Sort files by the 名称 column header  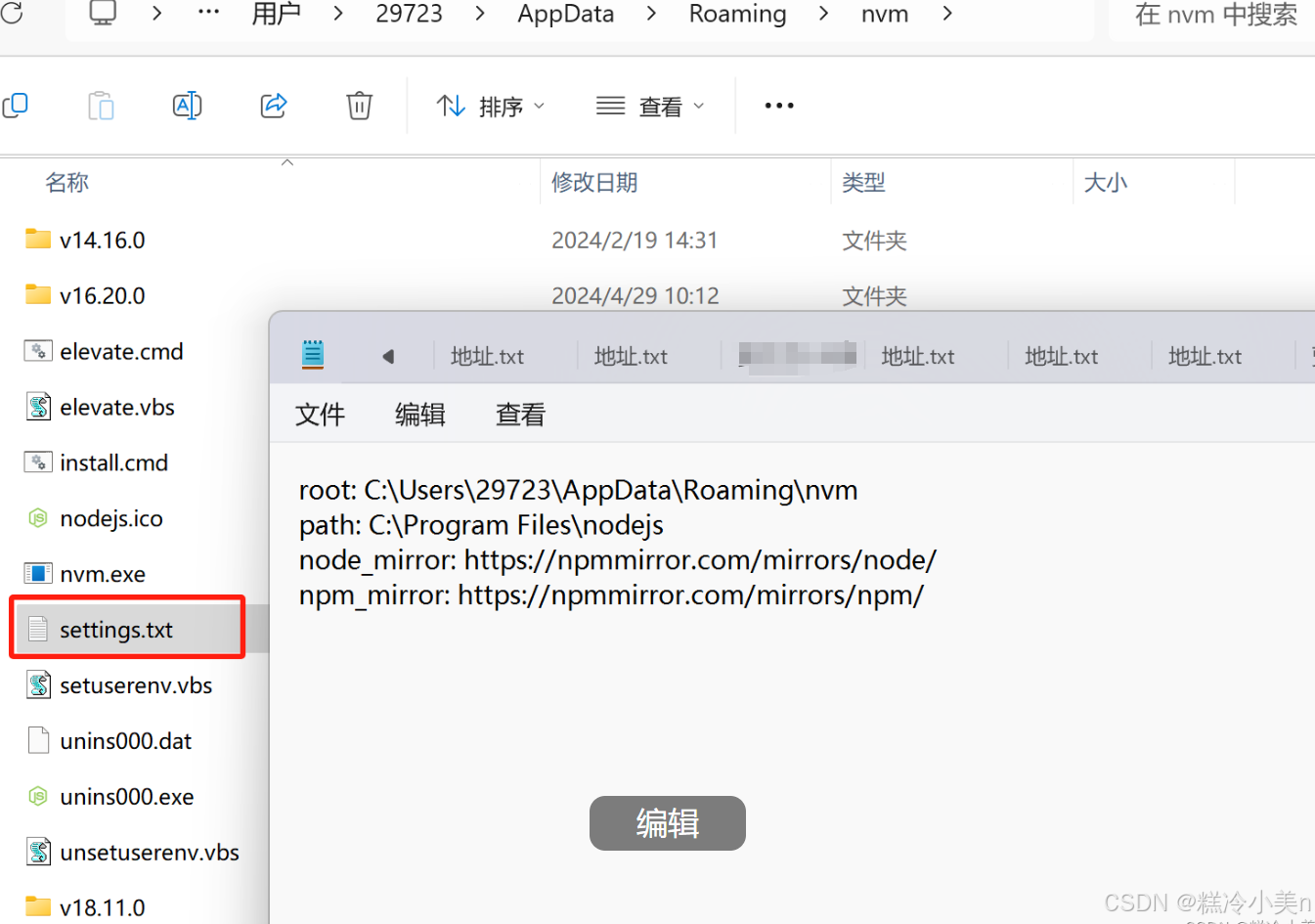[x=66, y=181]
